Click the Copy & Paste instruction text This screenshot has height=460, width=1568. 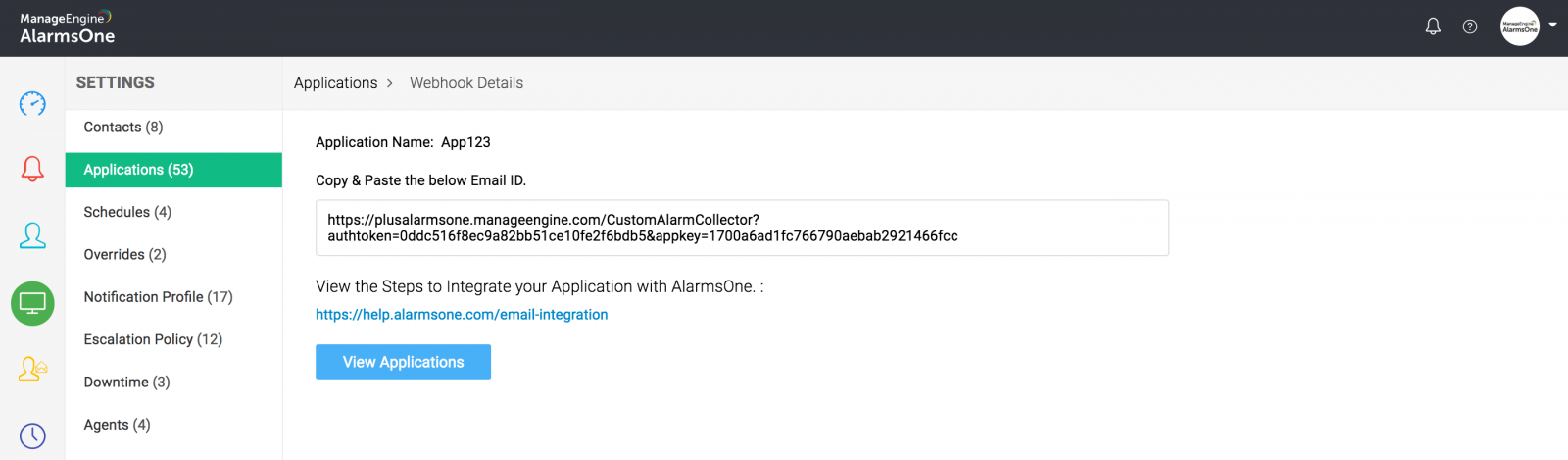[420, 180]
